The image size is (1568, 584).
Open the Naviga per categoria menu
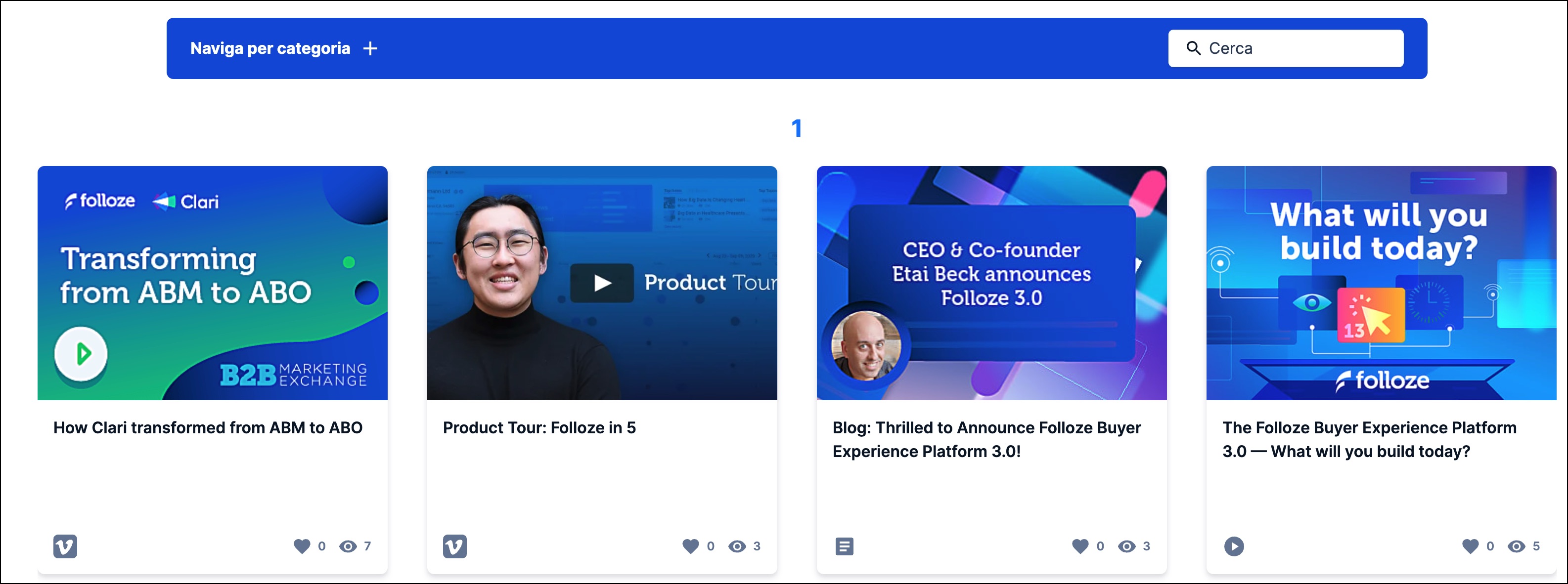270,48
